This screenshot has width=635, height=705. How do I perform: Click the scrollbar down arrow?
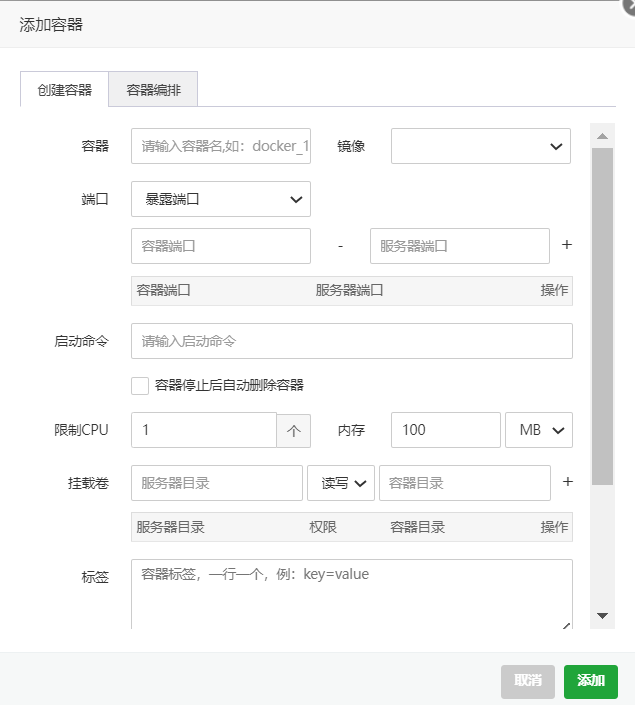click(x=603, y=616)
